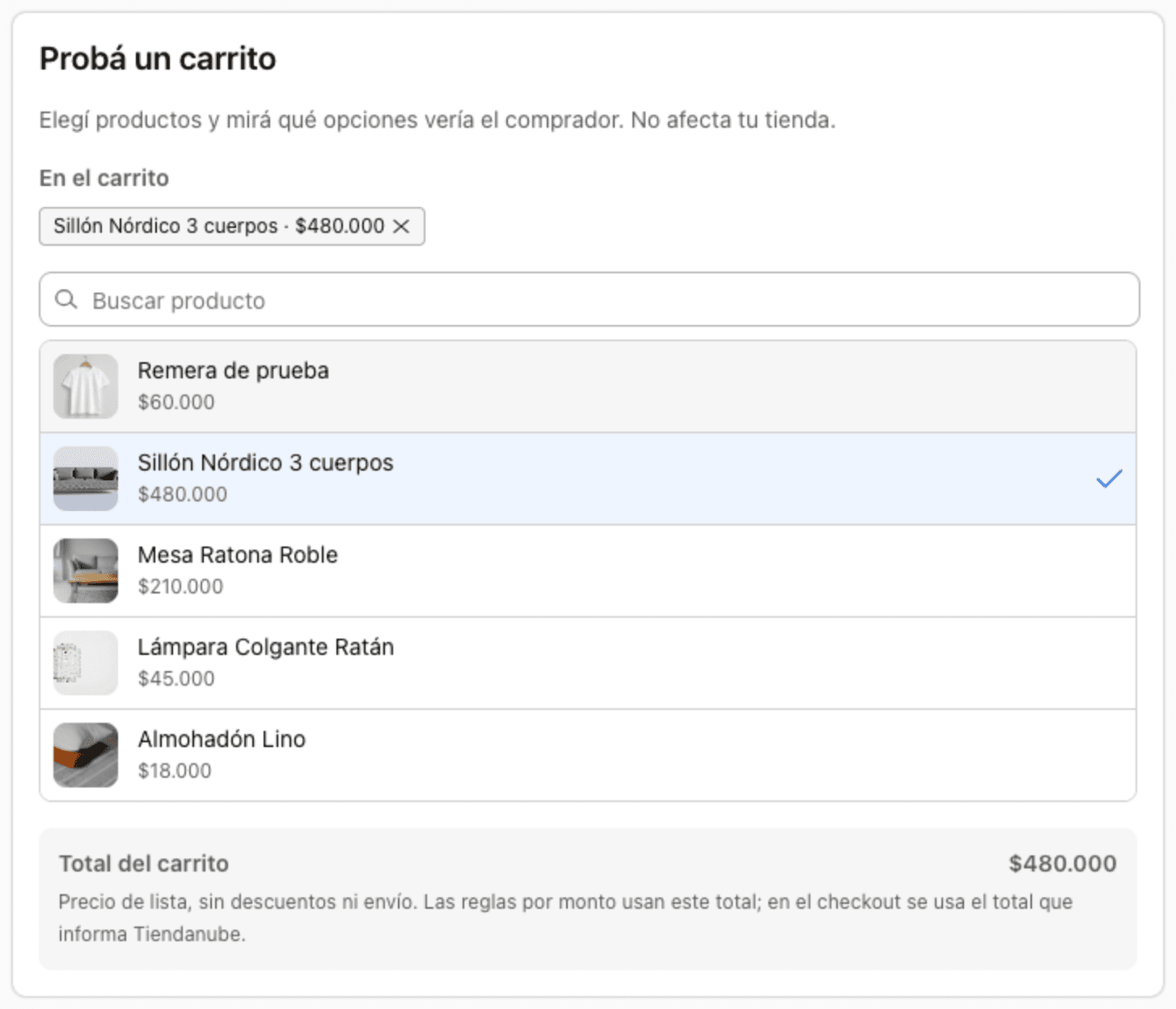Image resolution: width=1176 pixels, height=1009 pixels.
Task: Add Mesa Ratona Roble to cart
Action: [588, 571]
